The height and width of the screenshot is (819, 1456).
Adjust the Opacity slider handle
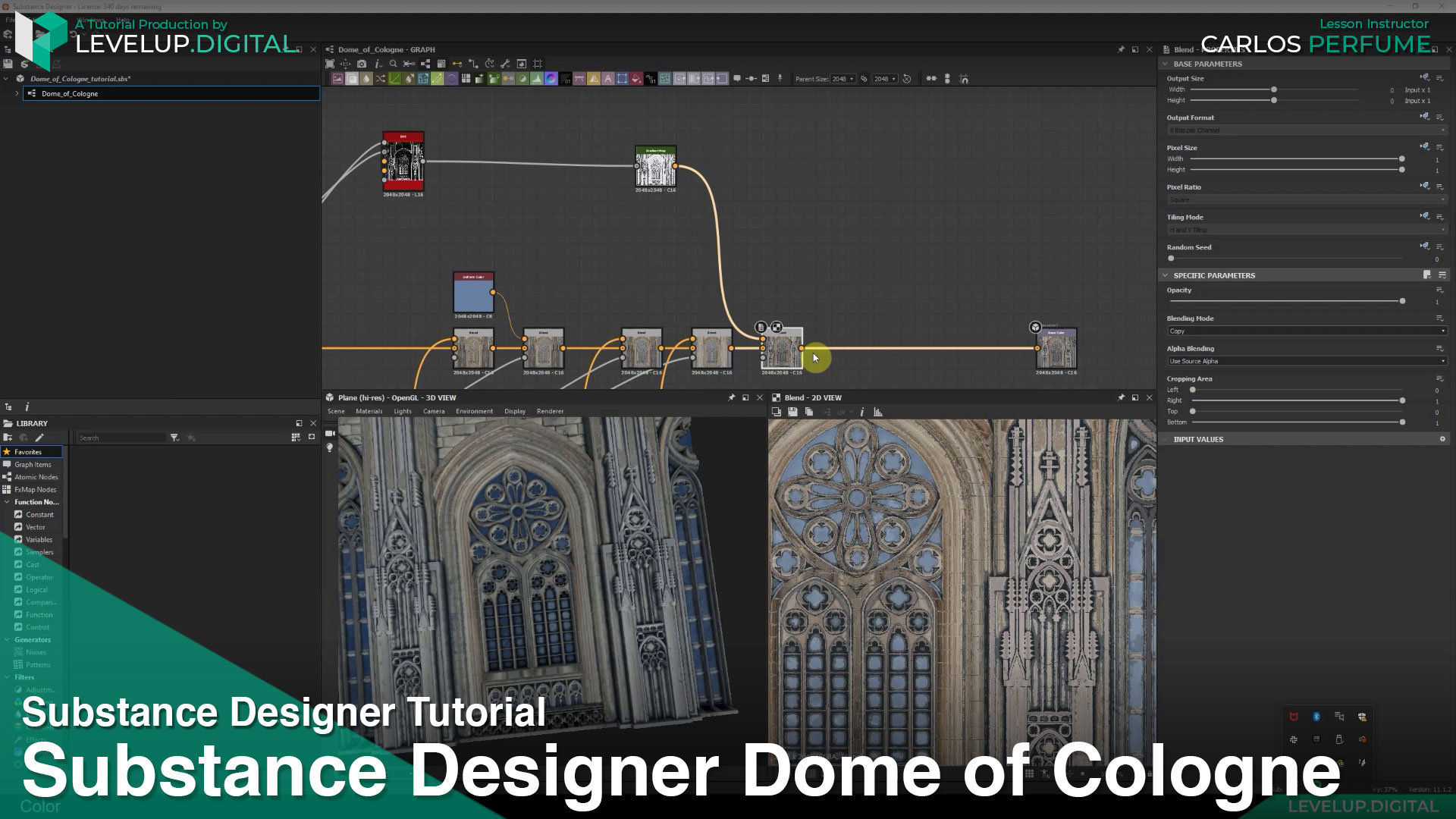(x=1402, y=301)
